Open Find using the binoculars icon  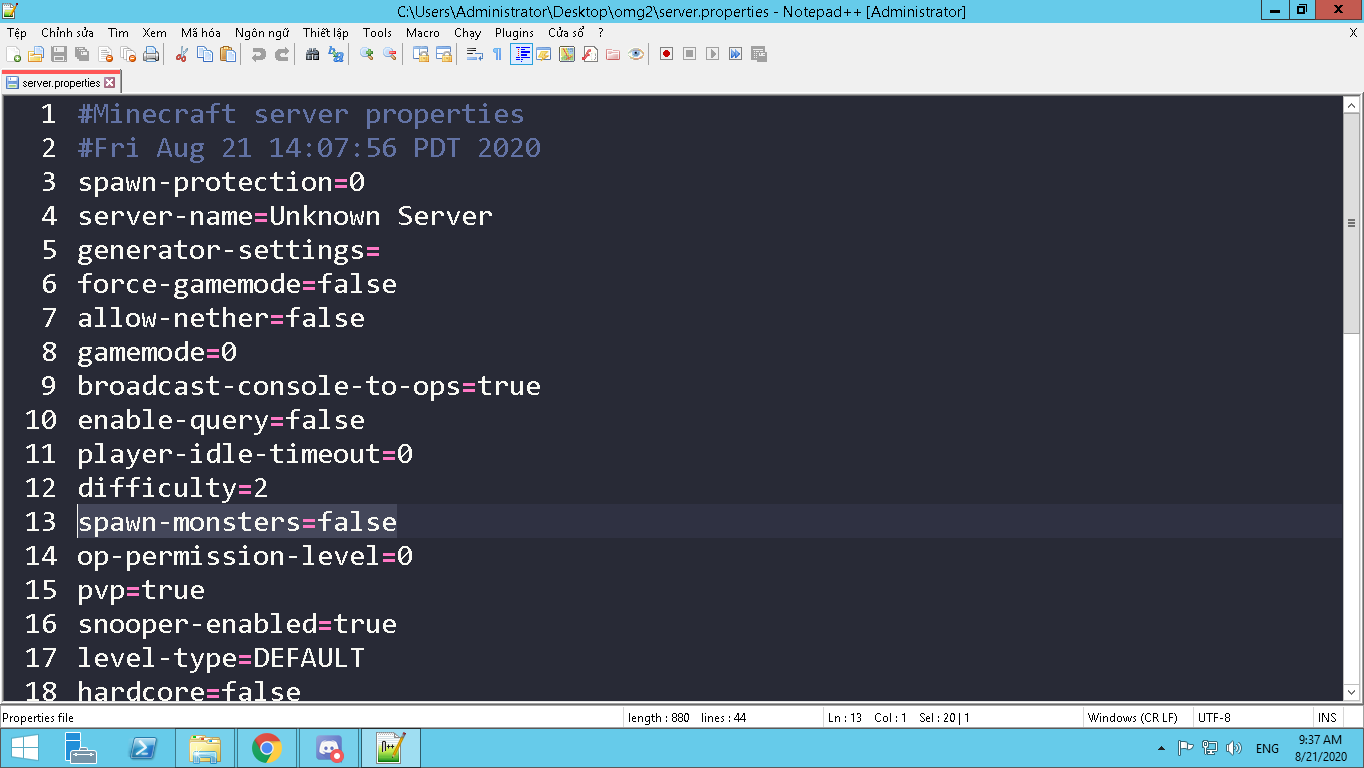click(313, 54)
